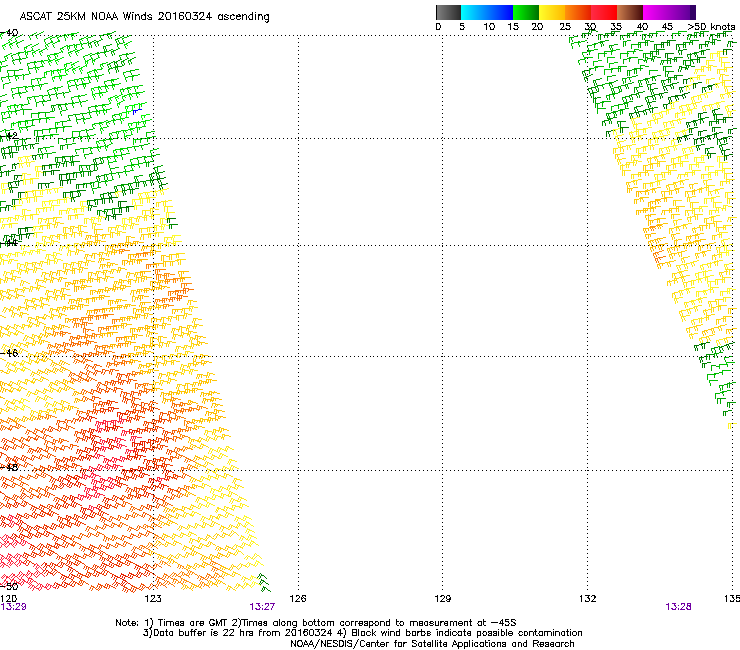The width and height of the screenshot is (740, 650).
Task: Click the '126' longitude axis label
Action: pyautogui.click(x=298, y=599)
